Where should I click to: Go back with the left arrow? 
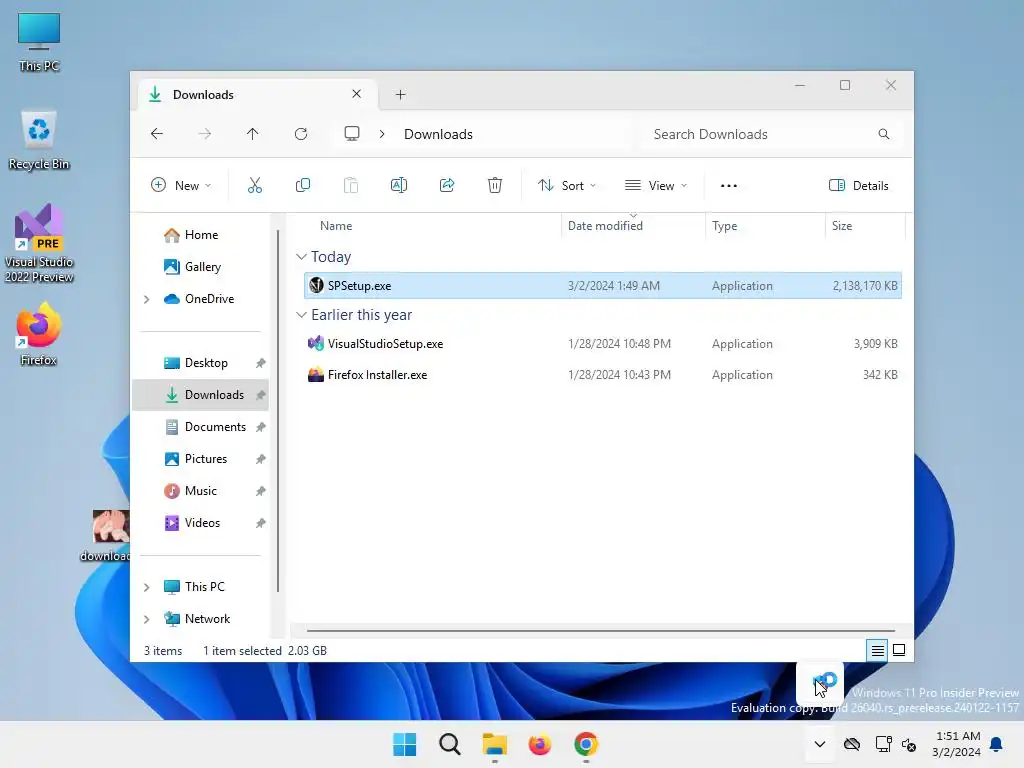157,134
